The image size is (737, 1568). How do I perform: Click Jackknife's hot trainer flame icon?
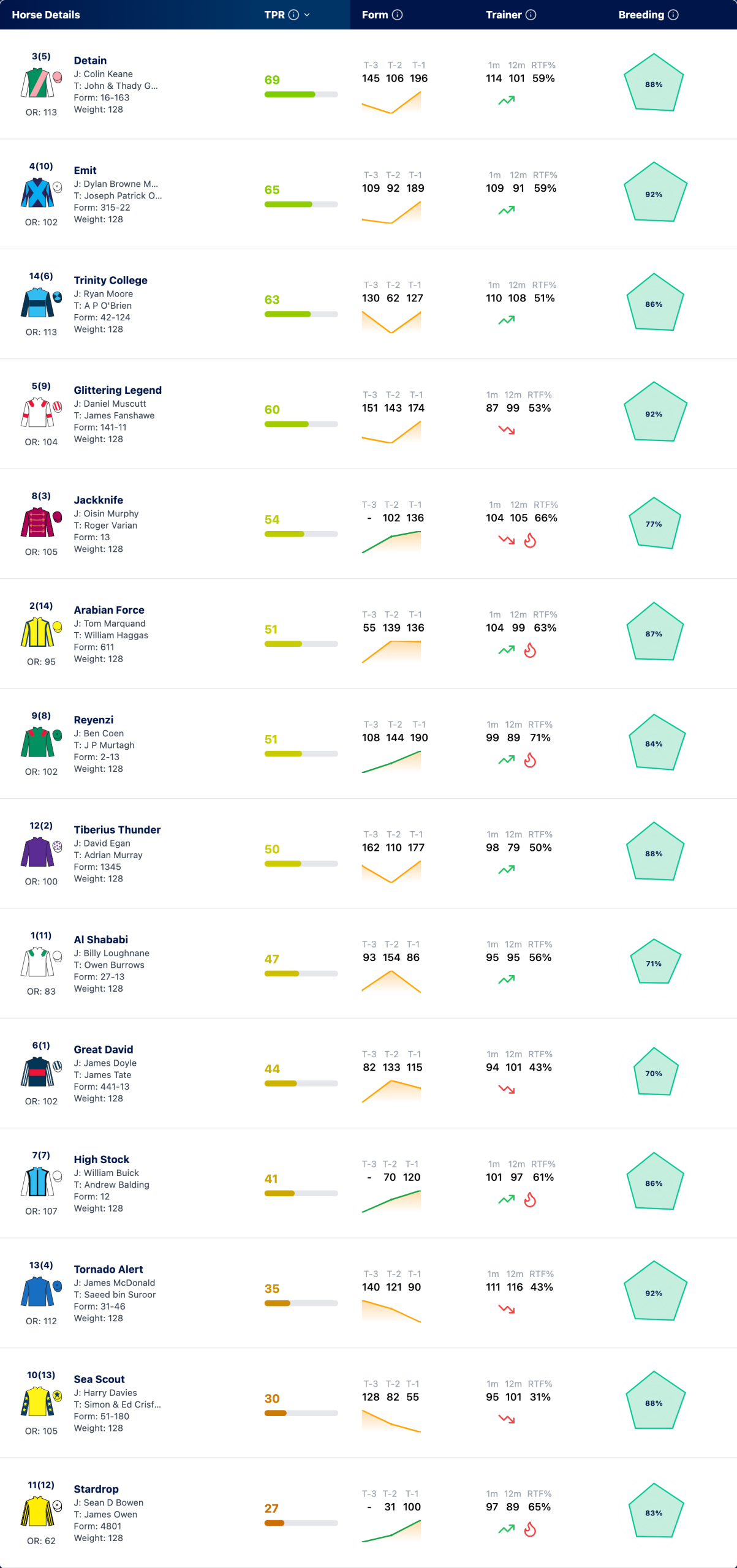530,540
